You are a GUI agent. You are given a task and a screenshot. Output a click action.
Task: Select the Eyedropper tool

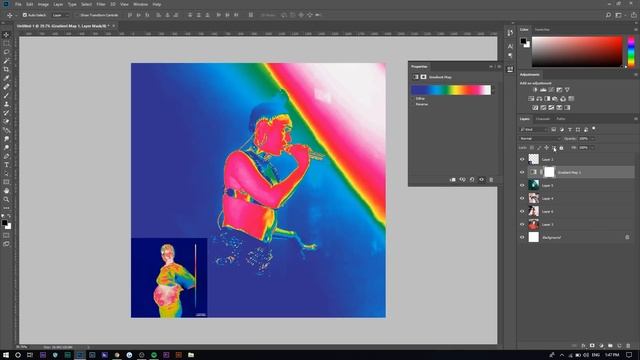click(x=6, y=78)
